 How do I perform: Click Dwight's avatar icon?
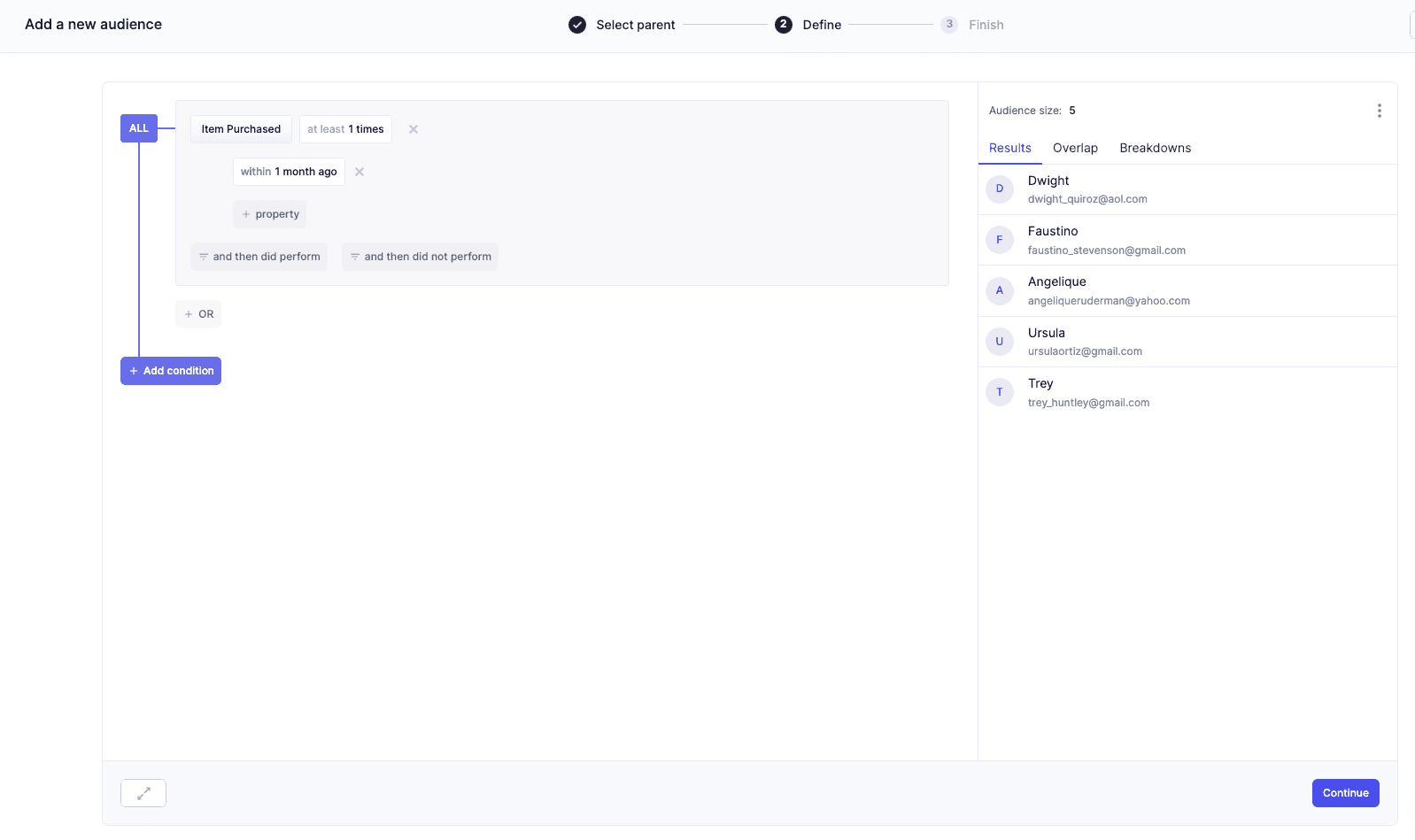tap(1000, 189)
